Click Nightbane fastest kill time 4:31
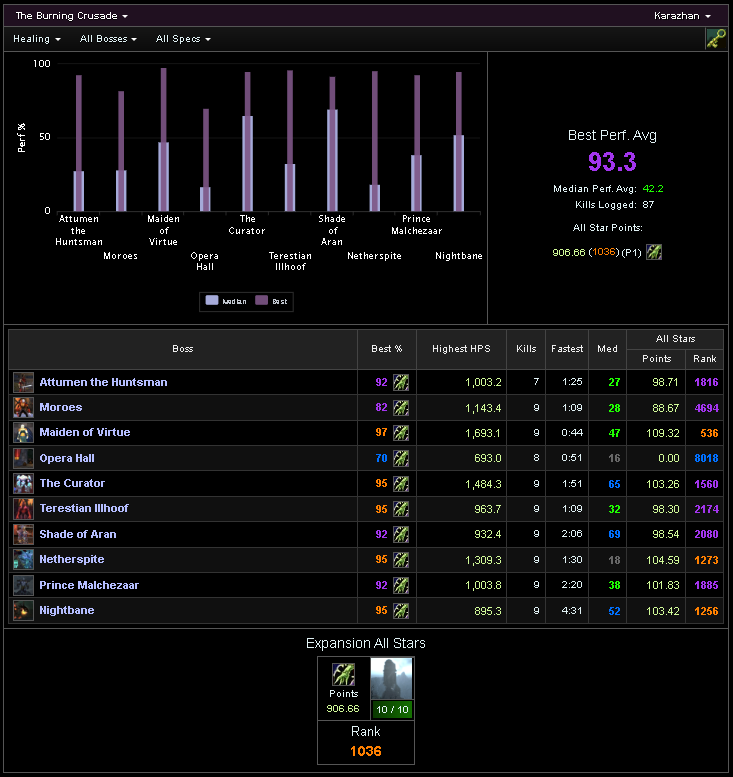Image resolution: width=733 pixels, height=777 pixels. click(571, 610)
